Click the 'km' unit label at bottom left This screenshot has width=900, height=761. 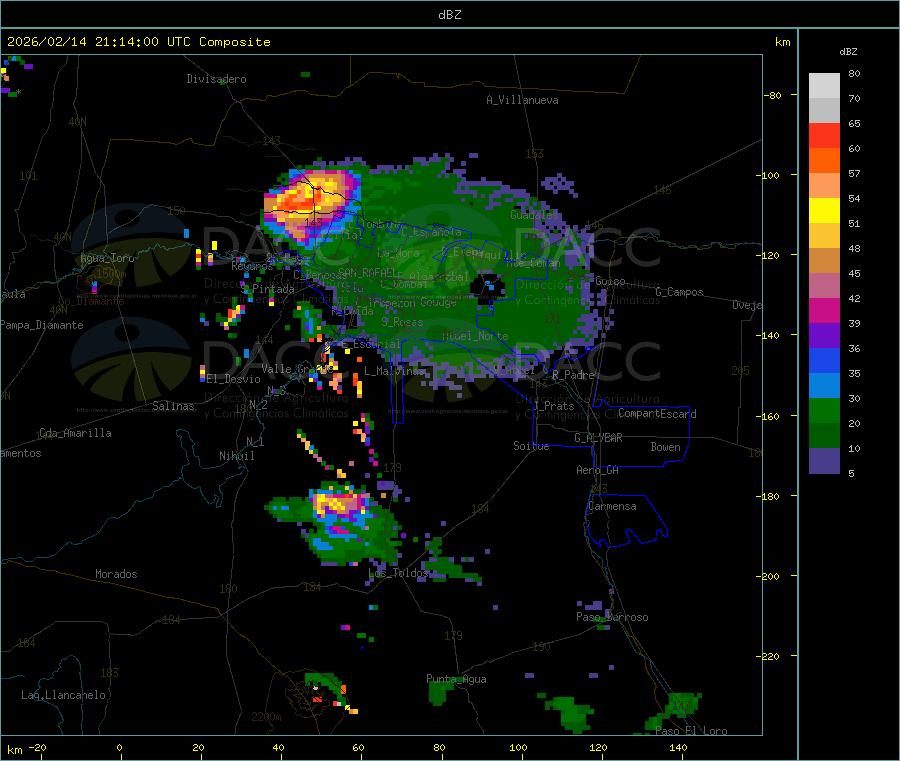pos(14,750)
